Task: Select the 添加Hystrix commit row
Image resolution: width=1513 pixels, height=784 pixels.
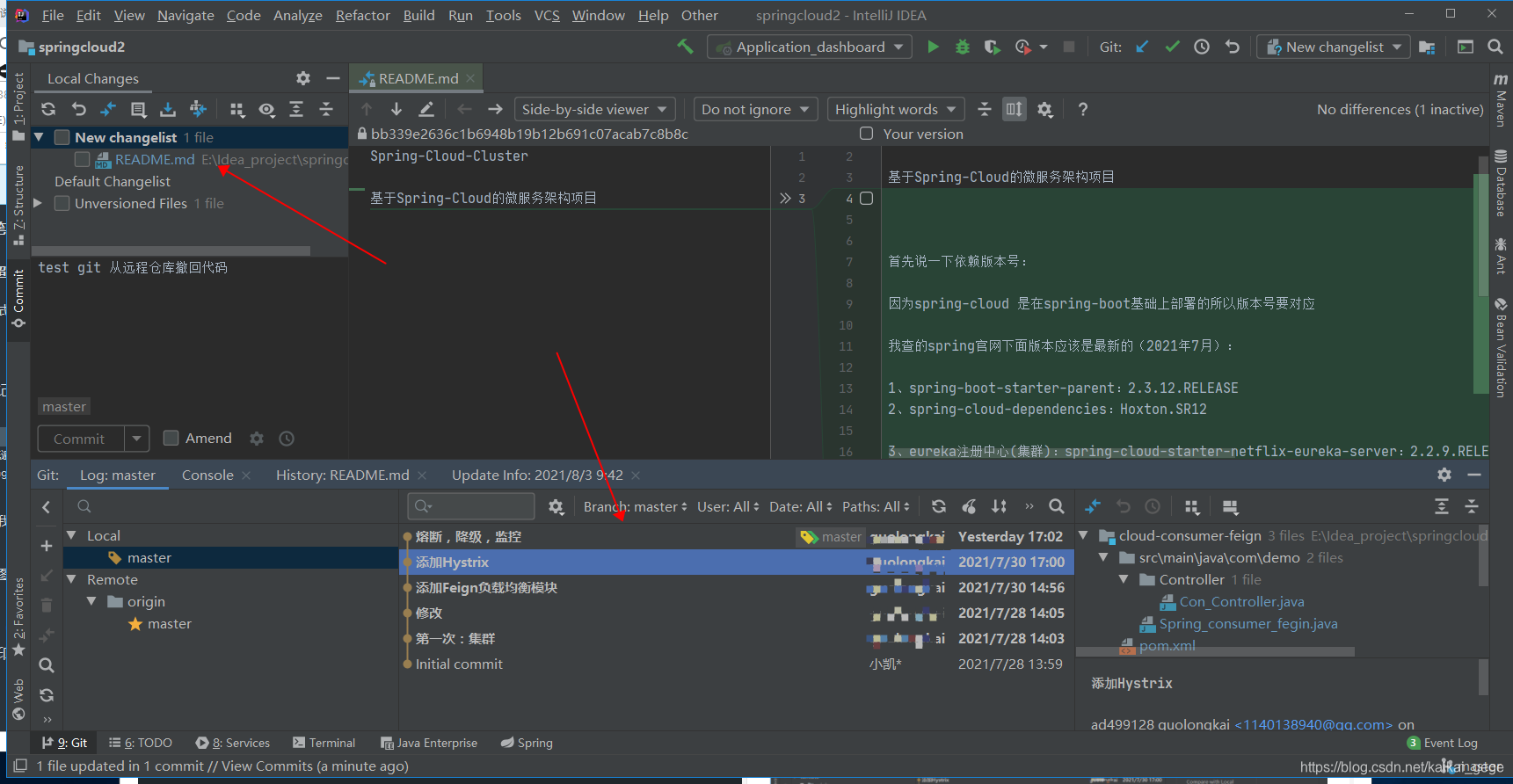Action: coord(736,562)
